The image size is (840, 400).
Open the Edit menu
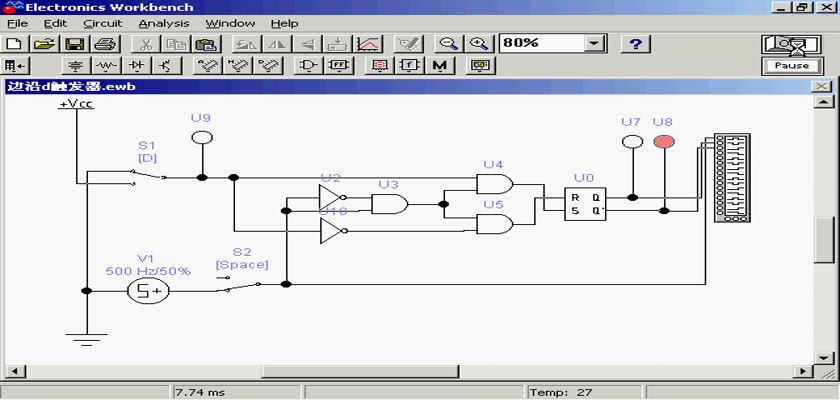pos(55,24)
